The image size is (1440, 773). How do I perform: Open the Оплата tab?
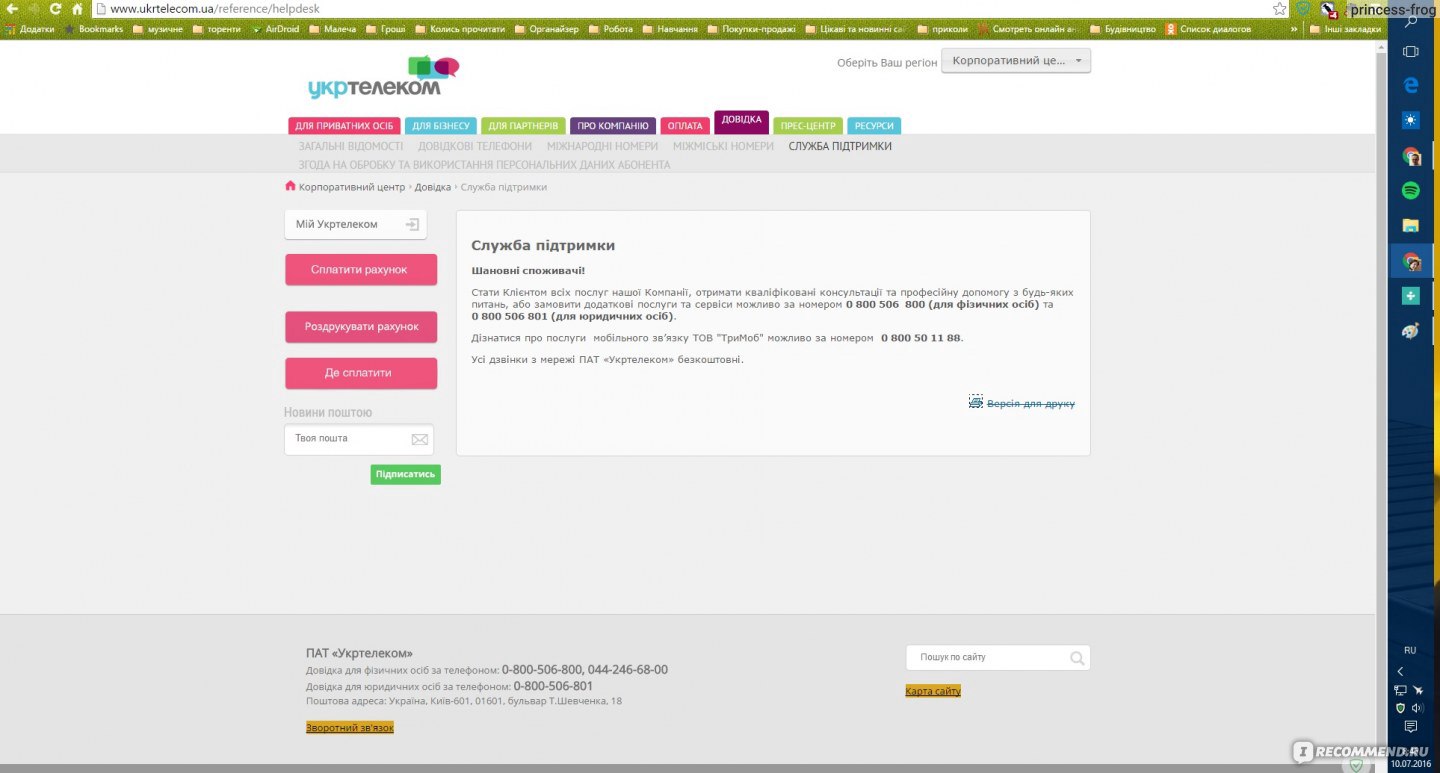click(x=685, y=126)
